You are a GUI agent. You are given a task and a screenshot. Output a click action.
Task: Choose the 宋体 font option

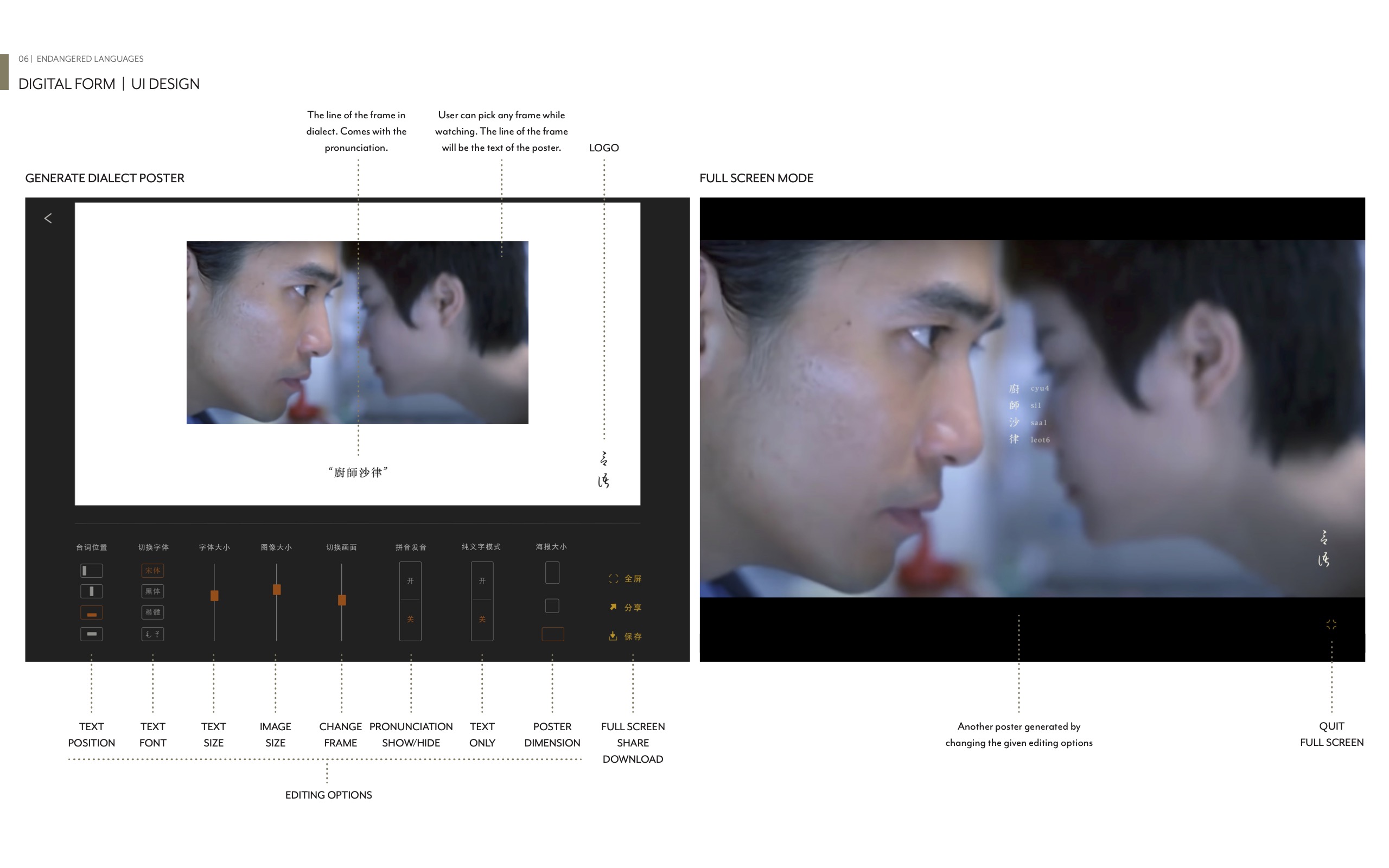pyautogui.click(x=152, y=571)
